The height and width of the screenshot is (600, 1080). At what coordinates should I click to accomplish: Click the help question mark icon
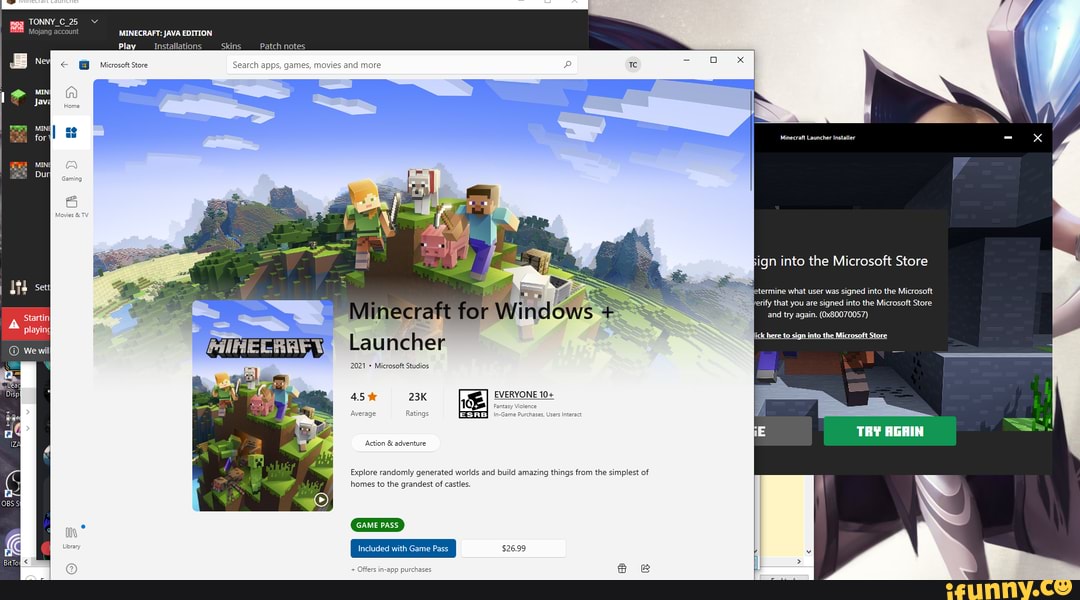click(x=71, y=568)
